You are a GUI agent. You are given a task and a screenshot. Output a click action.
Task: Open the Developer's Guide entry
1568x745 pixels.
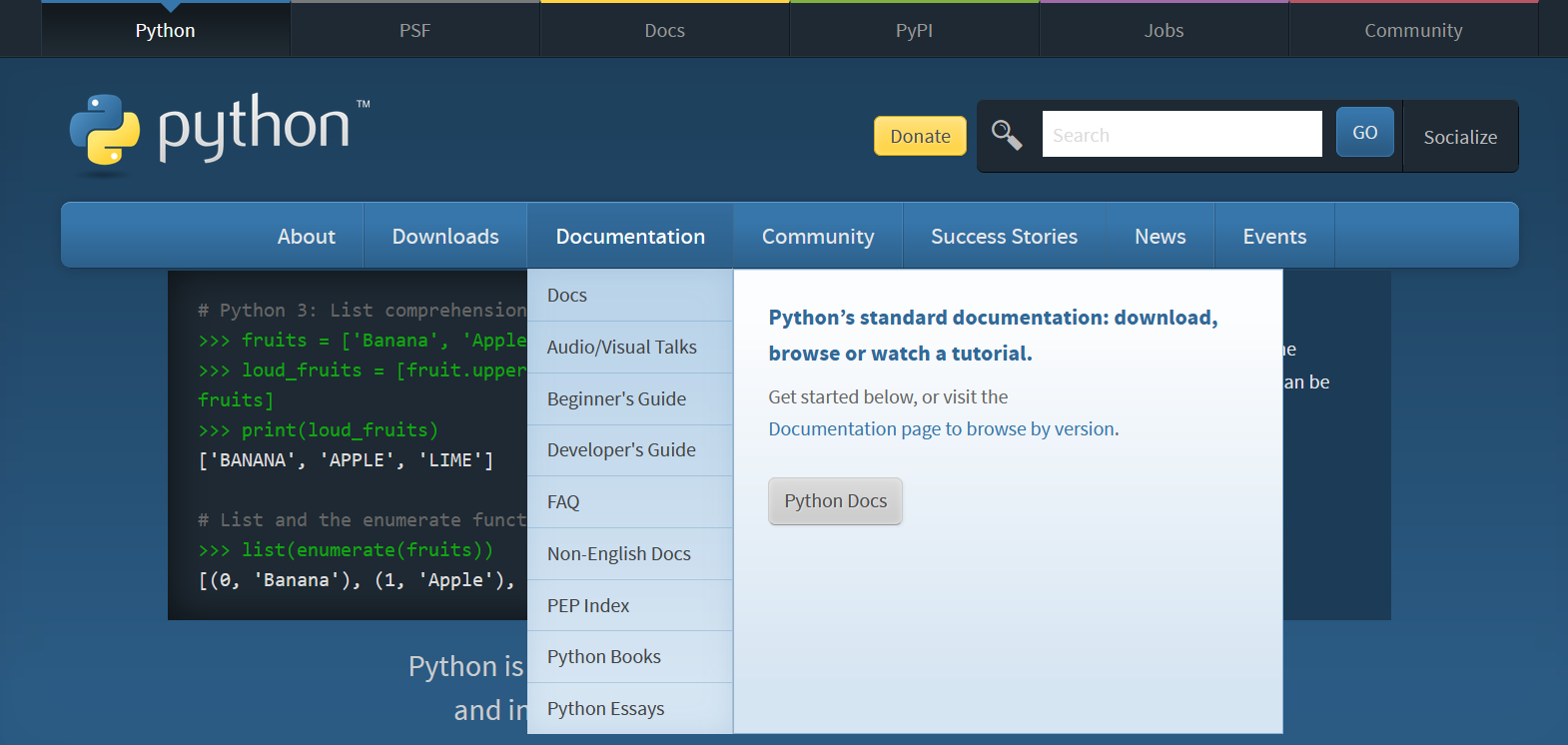point(630,450)
